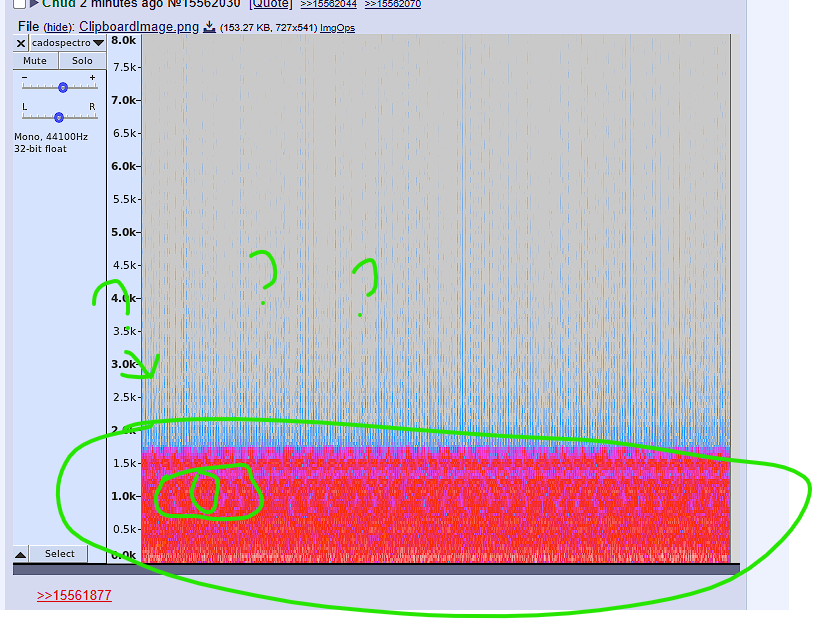The height and width of the screenshot is (619, 813).
Task: Click the play triangle icon beside Chud
Action: [34, 5]
